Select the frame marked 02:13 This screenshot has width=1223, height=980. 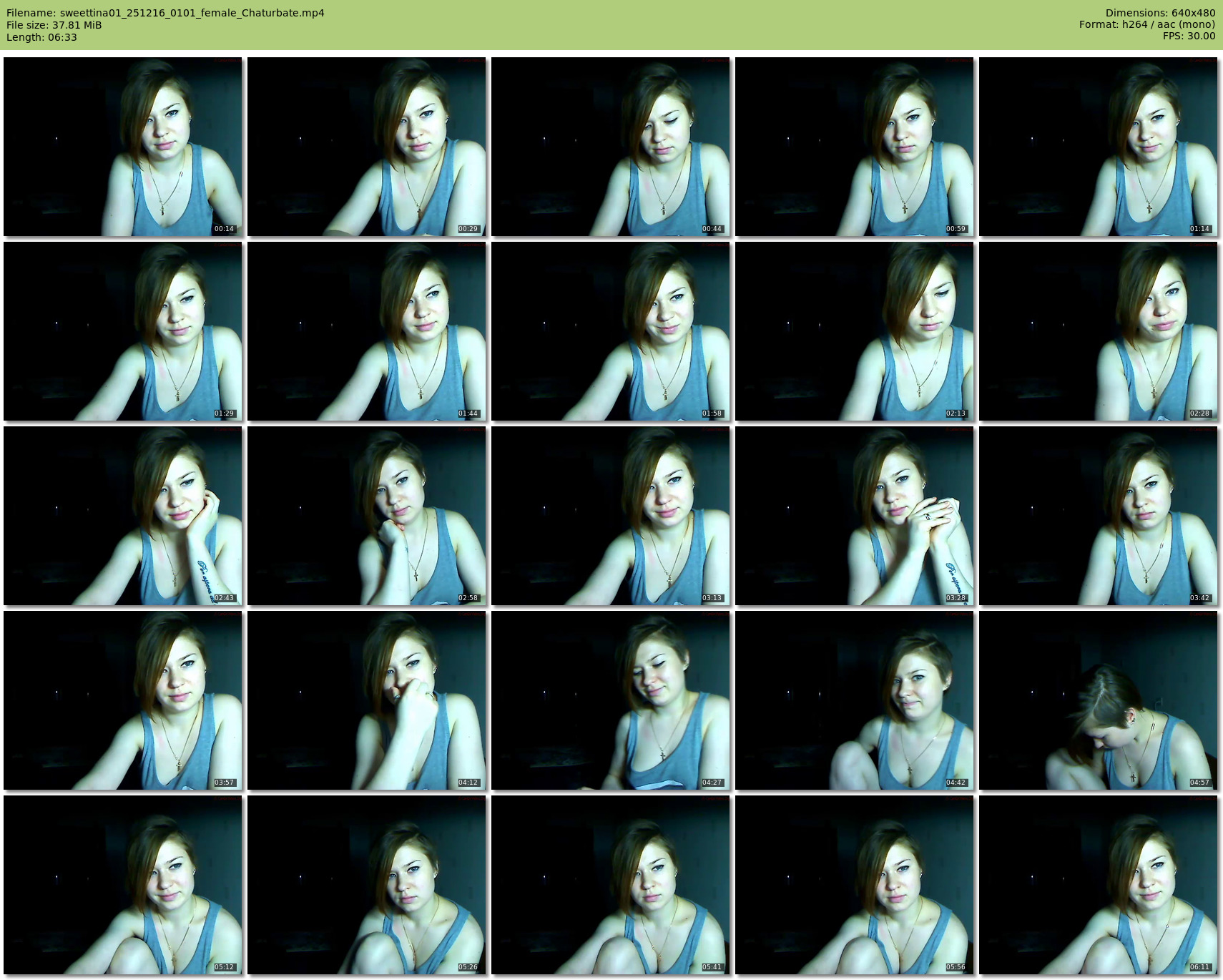pos(855,331)
